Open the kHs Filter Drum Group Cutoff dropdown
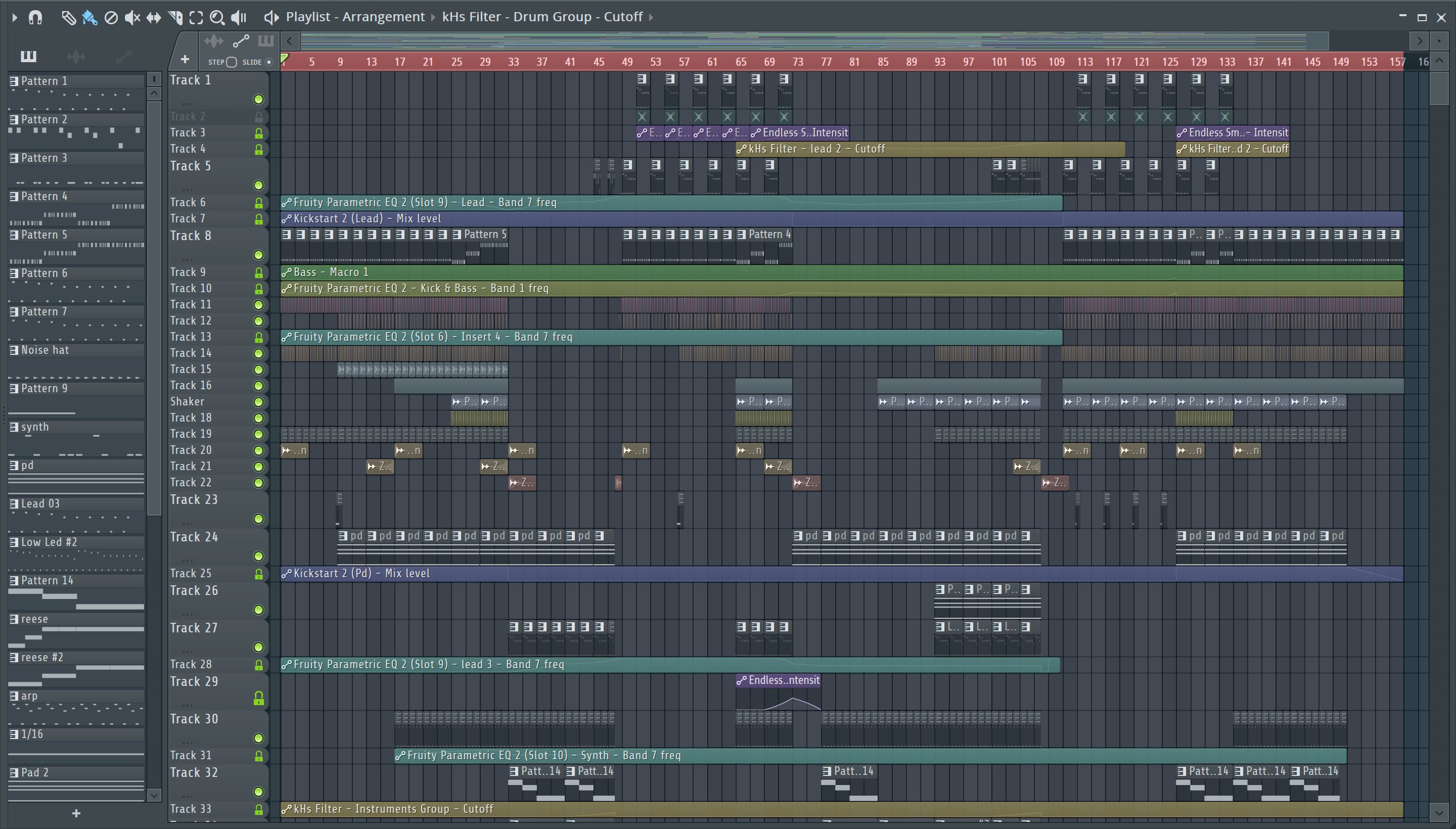This screenshot has width=1456, height=829. (542, 17)
